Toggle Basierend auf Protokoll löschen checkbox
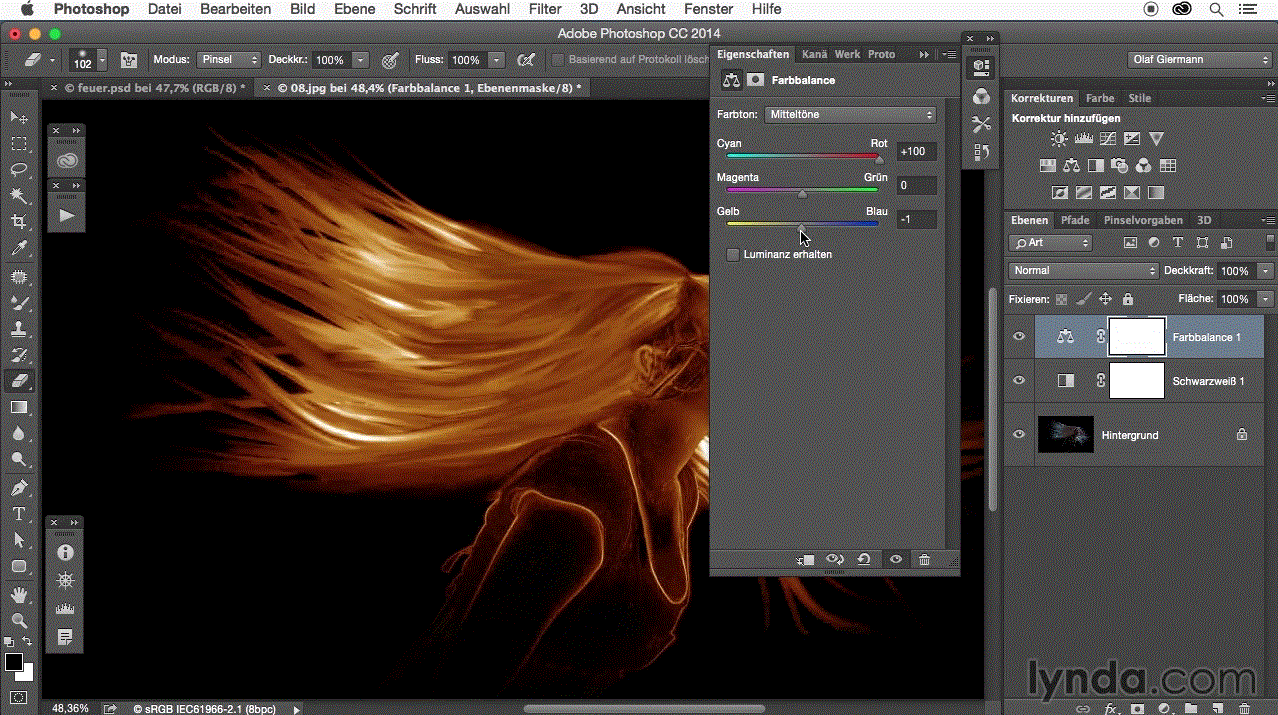This screenshot has width=1278, height=715. click(x=558, y=60)
